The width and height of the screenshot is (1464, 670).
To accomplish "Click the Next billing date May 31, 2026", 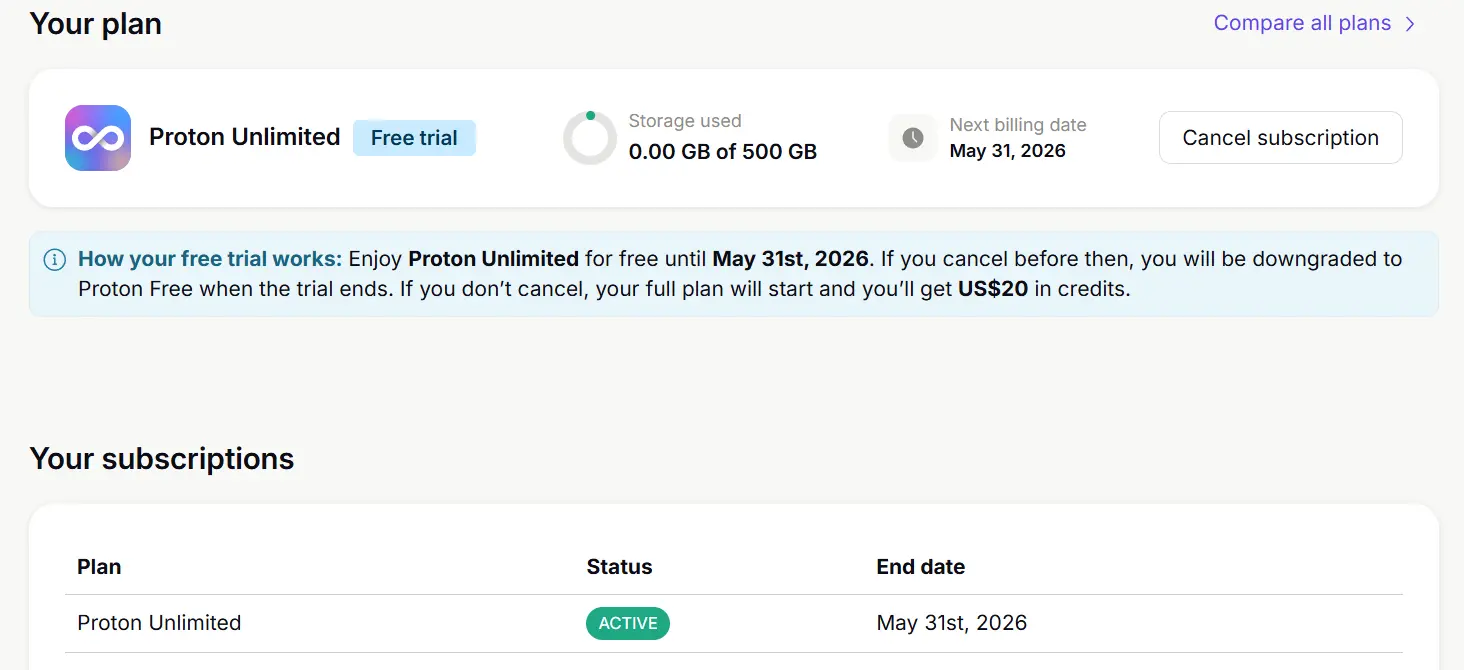I will [x=1008, y=151].
